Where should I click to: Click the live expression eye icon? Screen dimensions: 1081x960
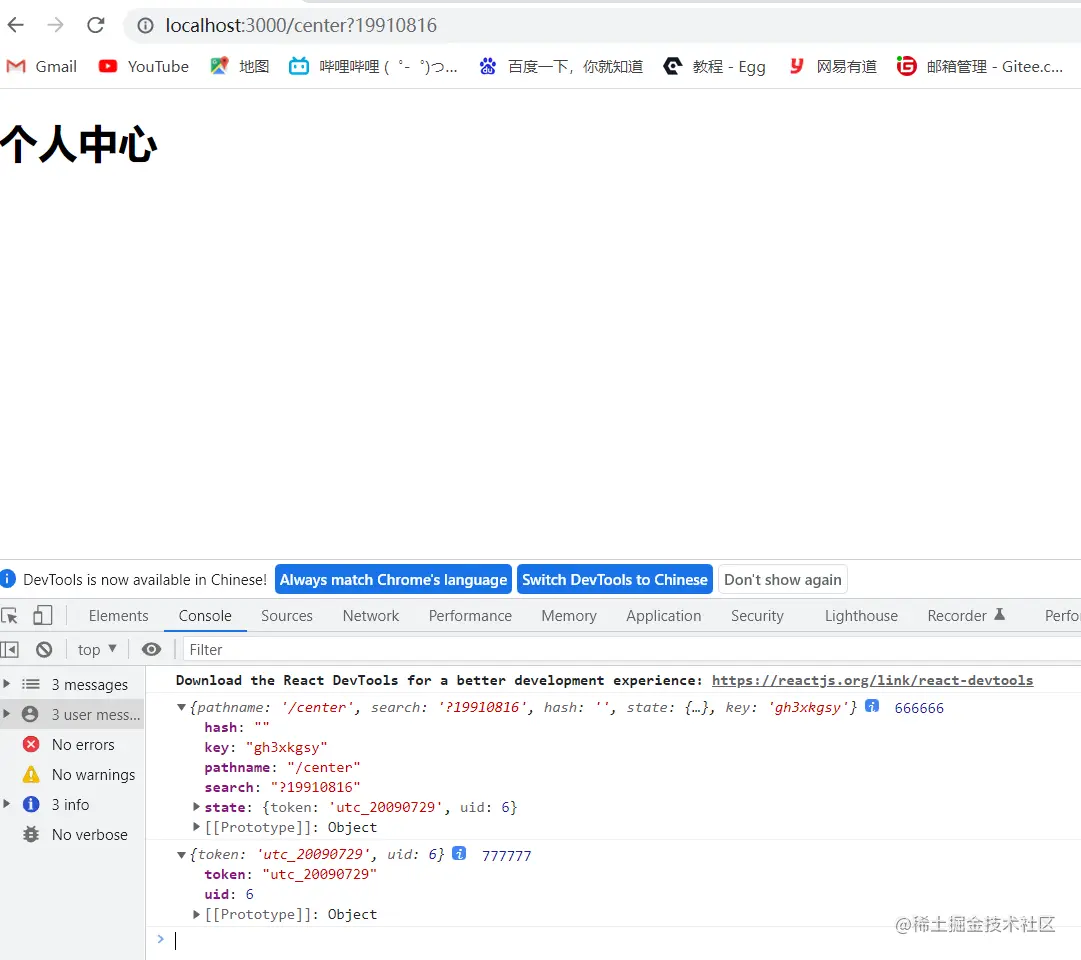[x=151, y=649]
